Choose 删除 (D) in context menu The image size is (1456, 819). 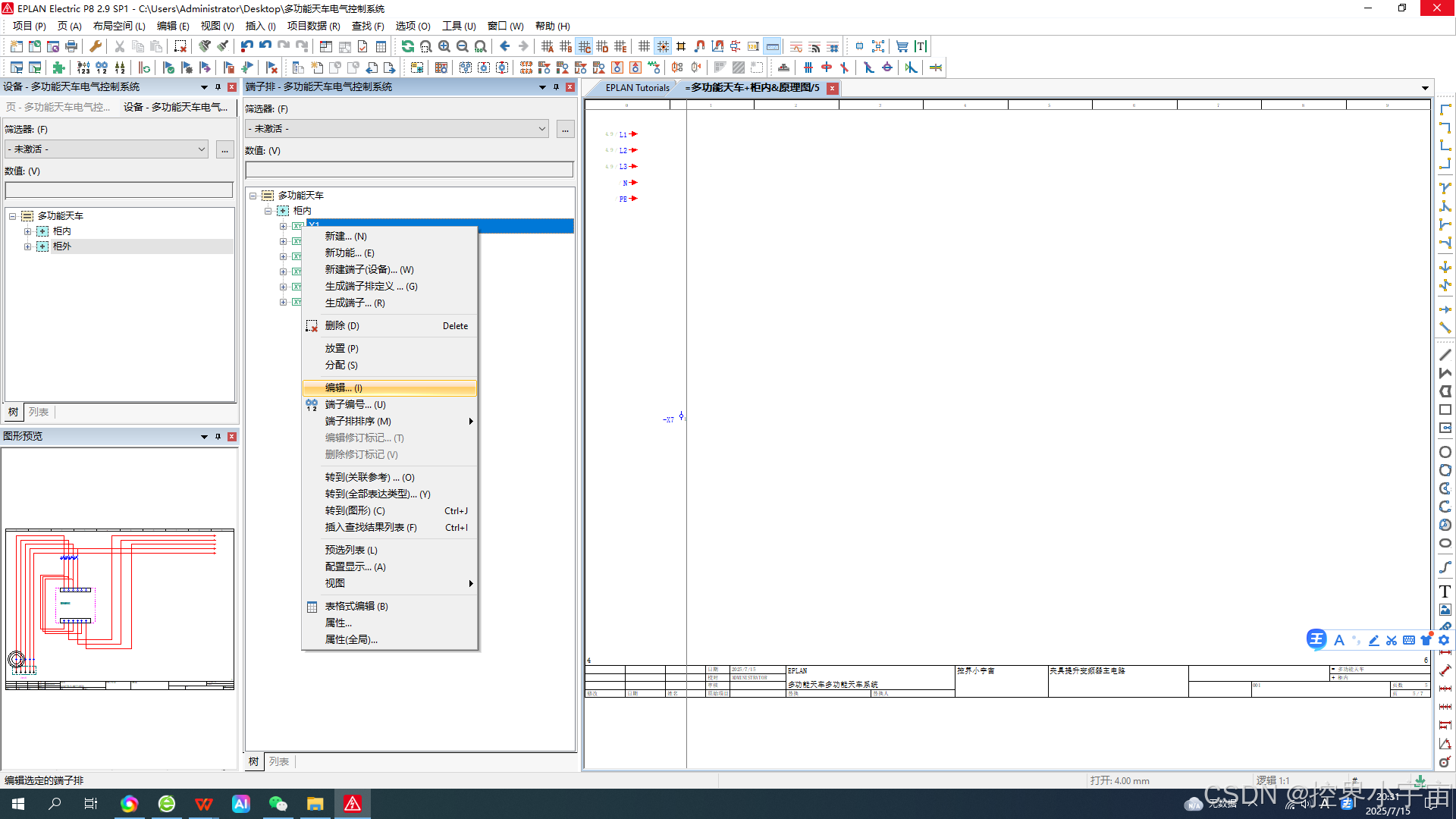coord(390,326)
